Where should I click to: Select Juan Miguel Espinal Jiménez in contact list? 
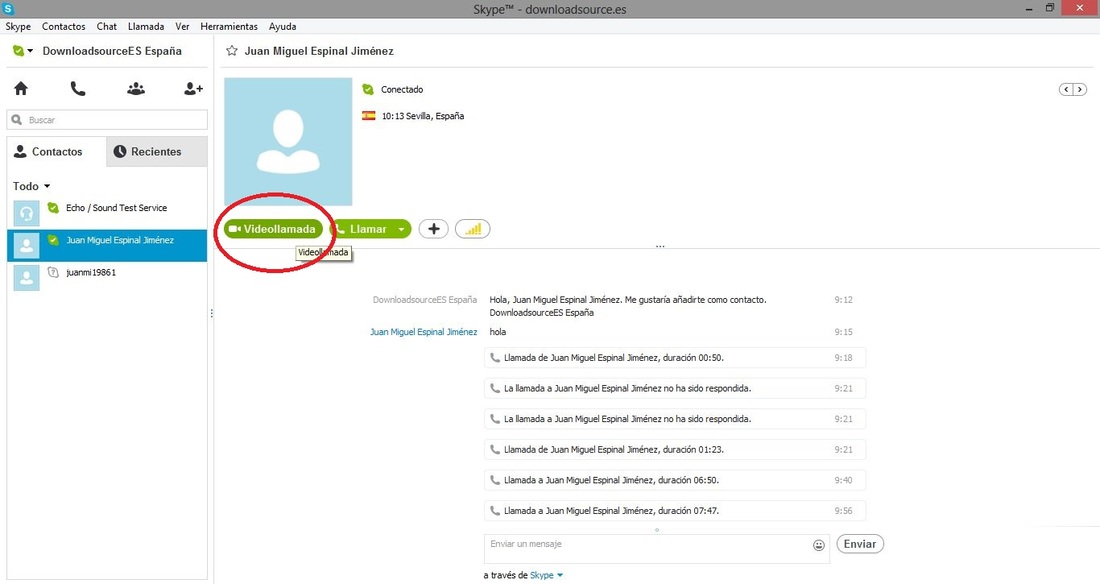[107, 245]
